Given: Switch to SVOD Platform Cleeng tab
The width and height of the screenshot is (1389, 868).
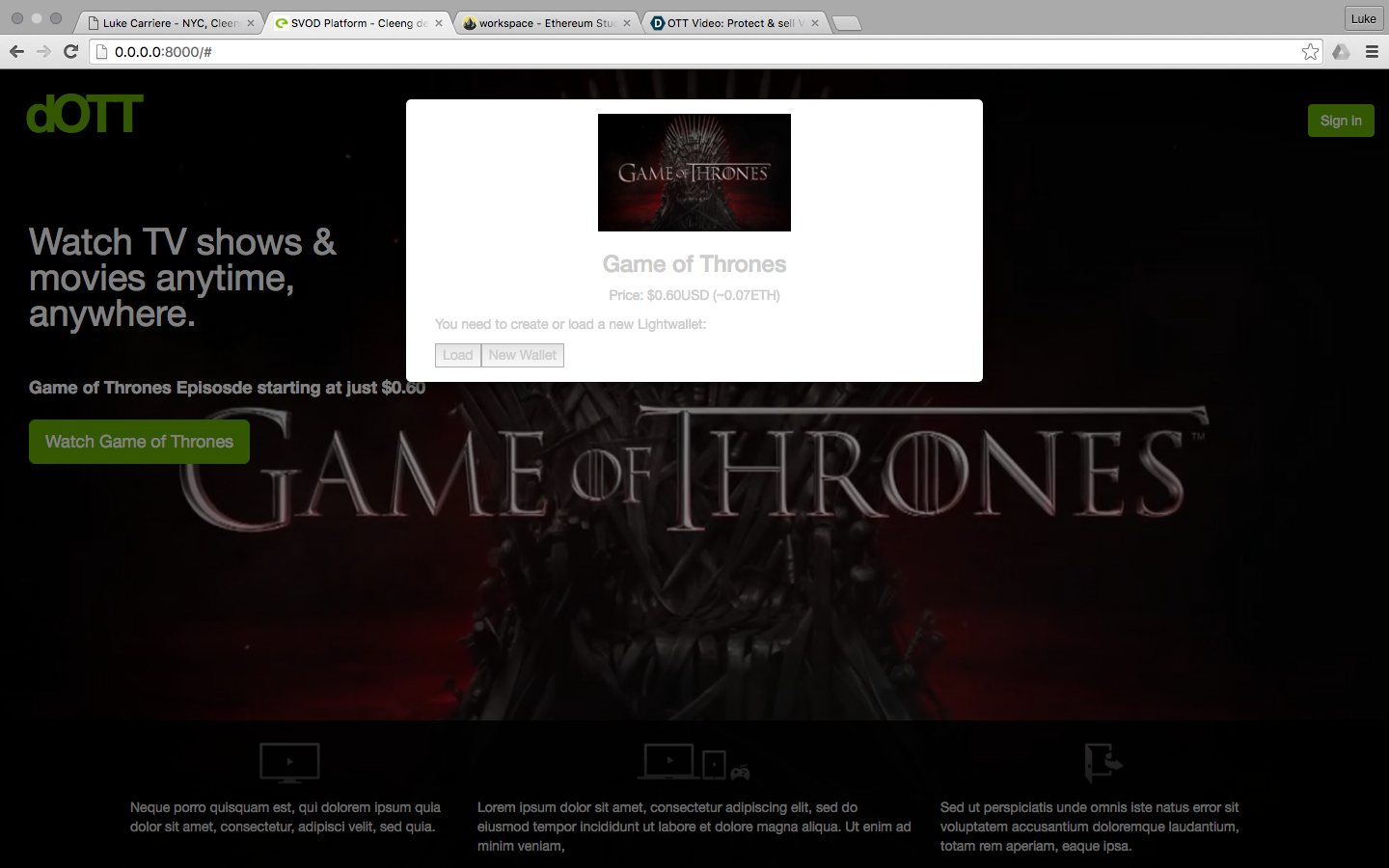Looking at the screenshot, I should coord(357,23).
